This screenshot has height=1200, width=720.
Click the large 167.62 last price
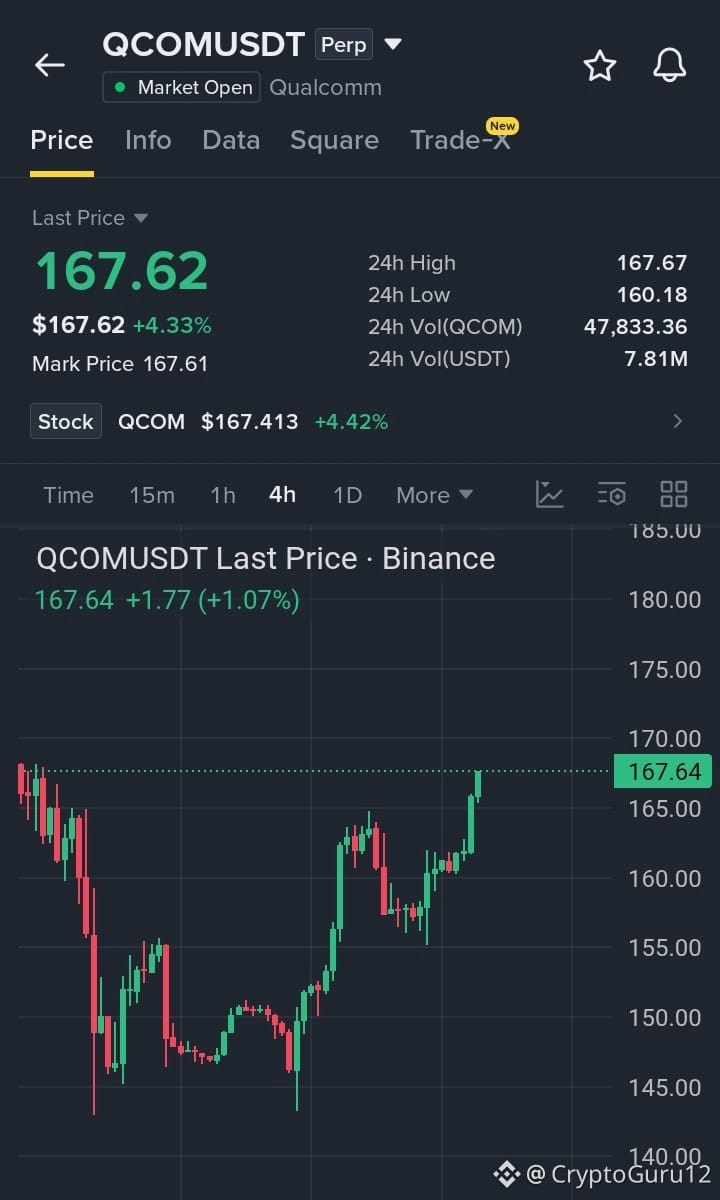(x=122, y=271)
